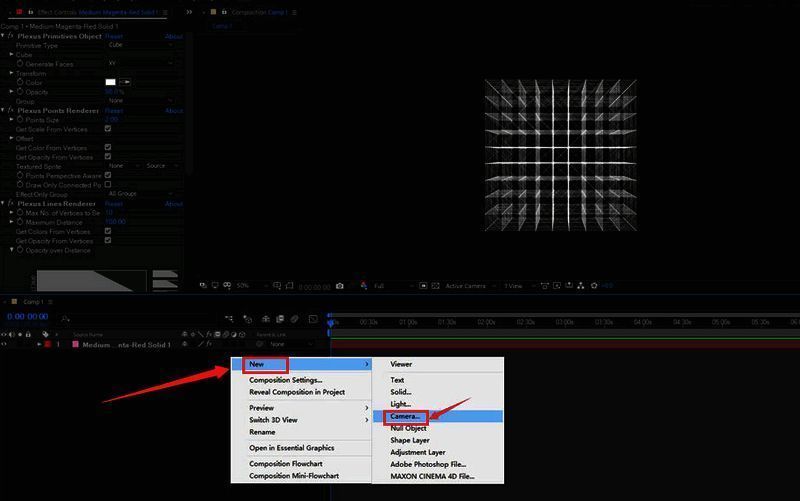Image resolution: width=800 pixels, height=501 pixels.
Task: Click the eyedropper next to Color swatch
Action: [127, 82]
